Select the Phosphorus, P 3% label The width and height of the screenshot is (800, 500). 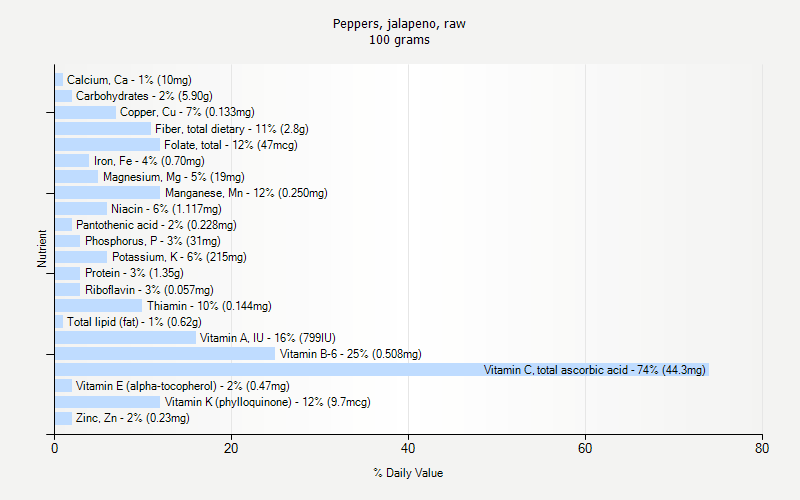153,241
